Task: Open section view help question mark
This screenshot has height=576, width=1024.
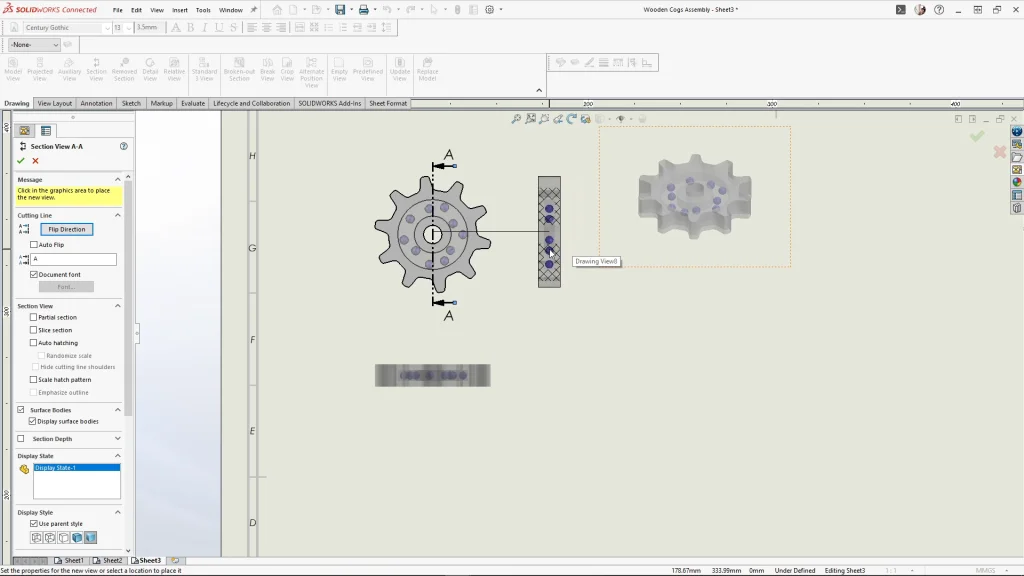Action: click(x=124, y=146)
